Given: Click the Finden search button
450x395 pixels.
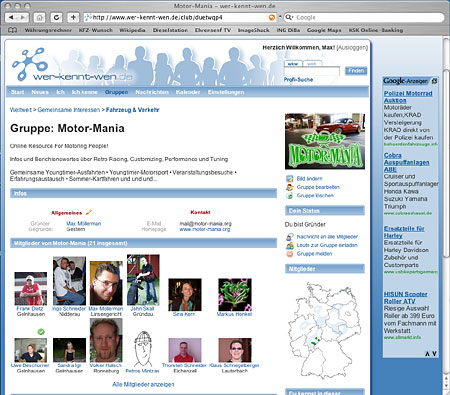Looking at the screenshot, I should click(x=356, y=71).
